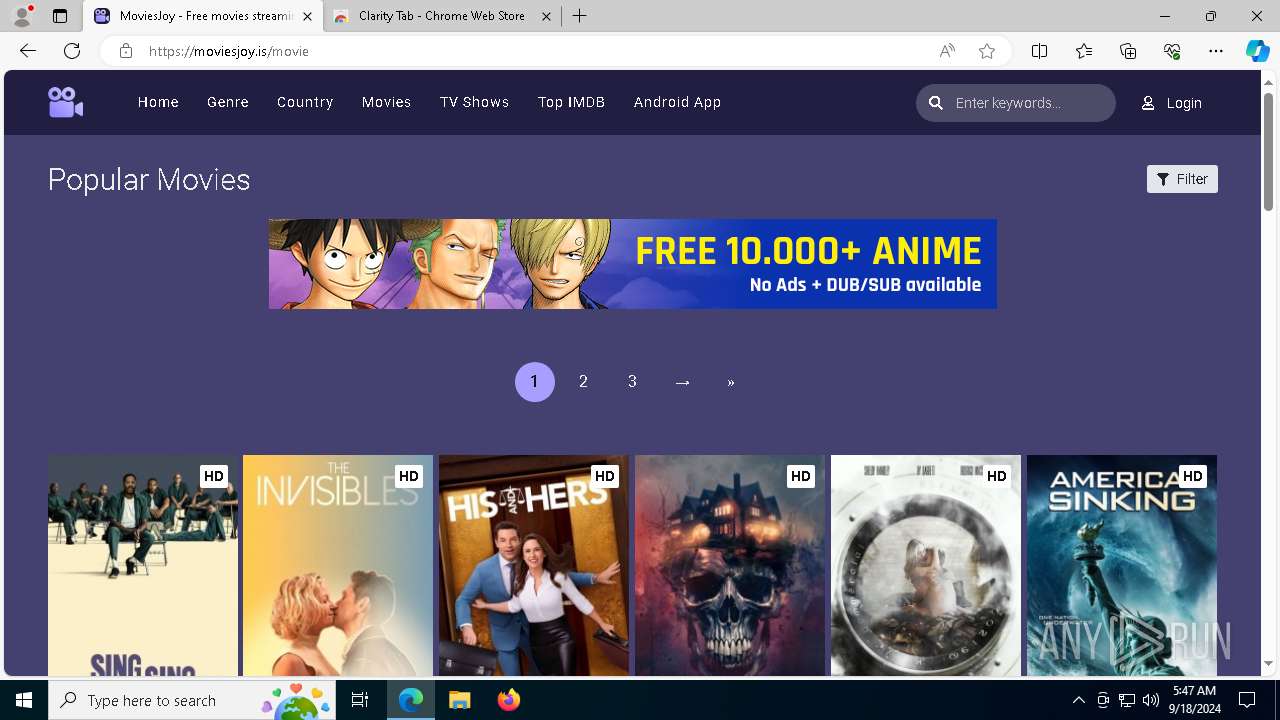The height and width of the screenshot is (720, 1280).
Task: Refresh the page
Action: tap(72, 51)
